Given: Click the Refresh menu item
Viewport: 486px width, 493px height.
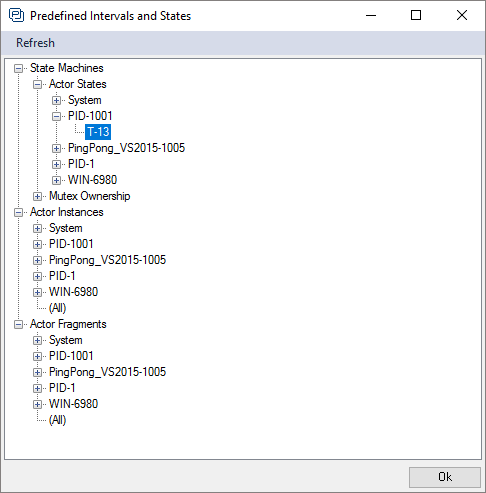Looking at the screenshot, I should (x=35, y=43).
